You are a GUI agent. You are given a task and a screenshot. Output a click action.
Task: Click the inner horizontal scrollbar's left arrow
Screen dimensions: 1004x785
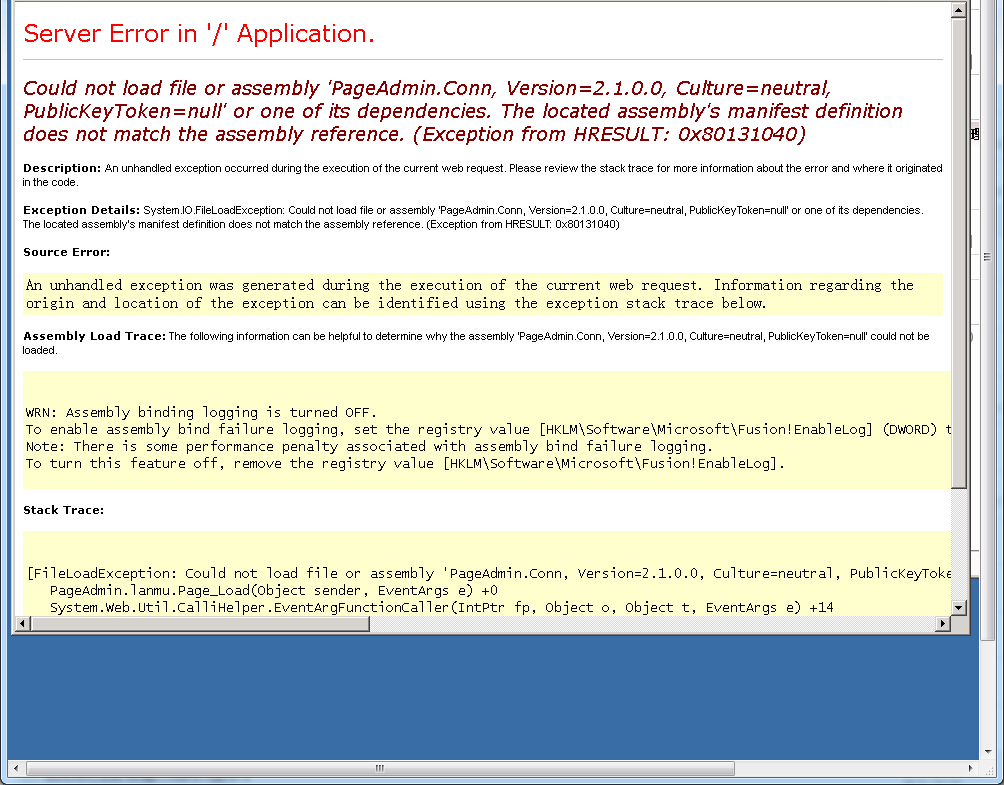pyautogui.click(x=20, y=624)
